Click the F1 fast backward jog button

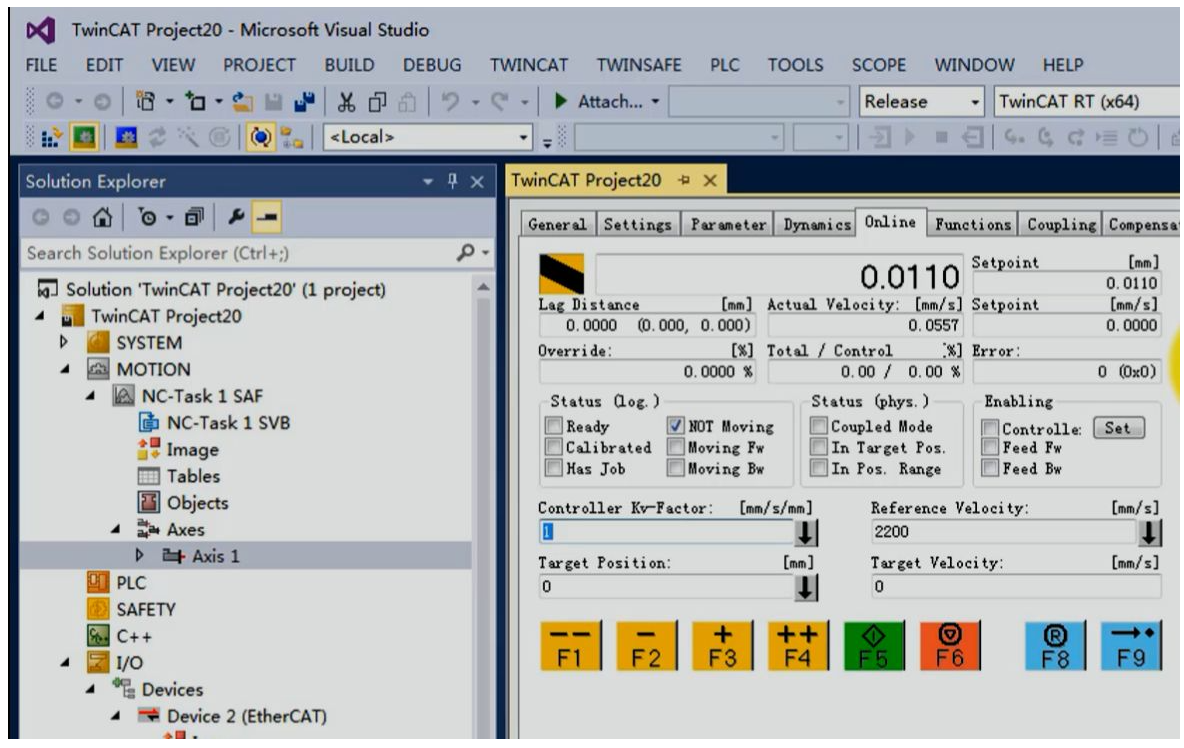[571, 646]
